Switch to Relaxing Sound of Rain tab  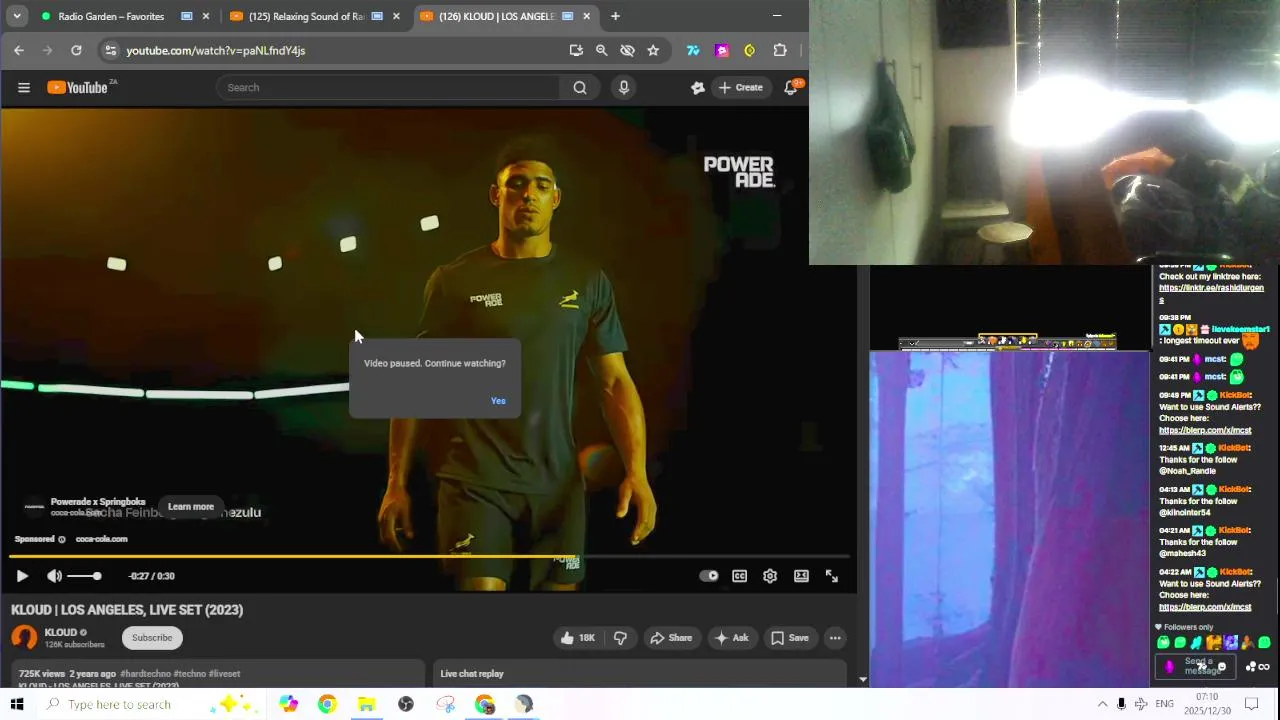(x=306, y=16)
